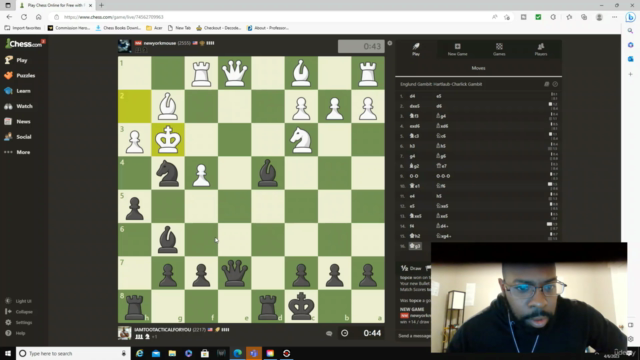640x360 pixels.
Task: Expand the More menu in the sidebar
Action: click(17, 152)
